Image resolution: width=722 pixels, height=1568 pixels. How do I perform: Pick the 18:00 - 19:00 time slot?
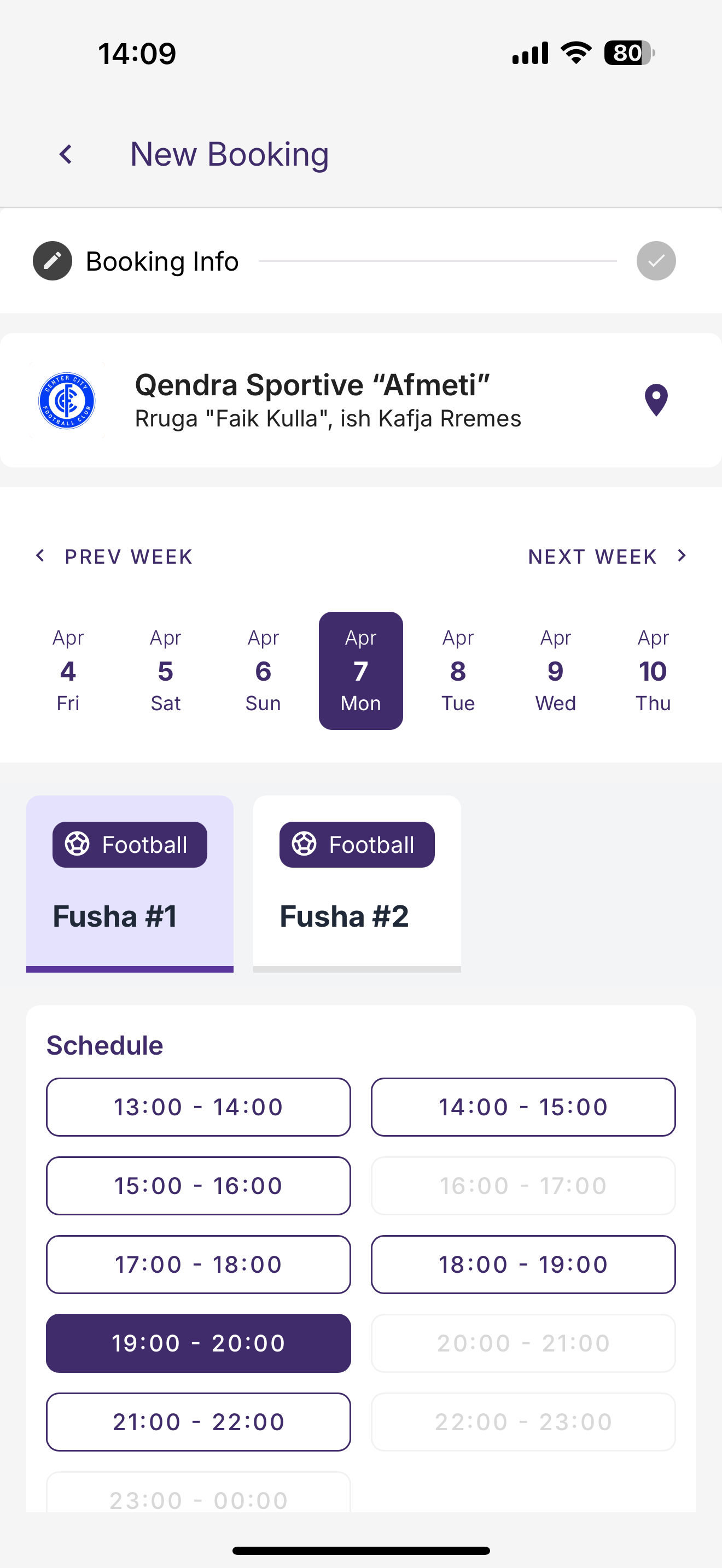click(523, 1264)
